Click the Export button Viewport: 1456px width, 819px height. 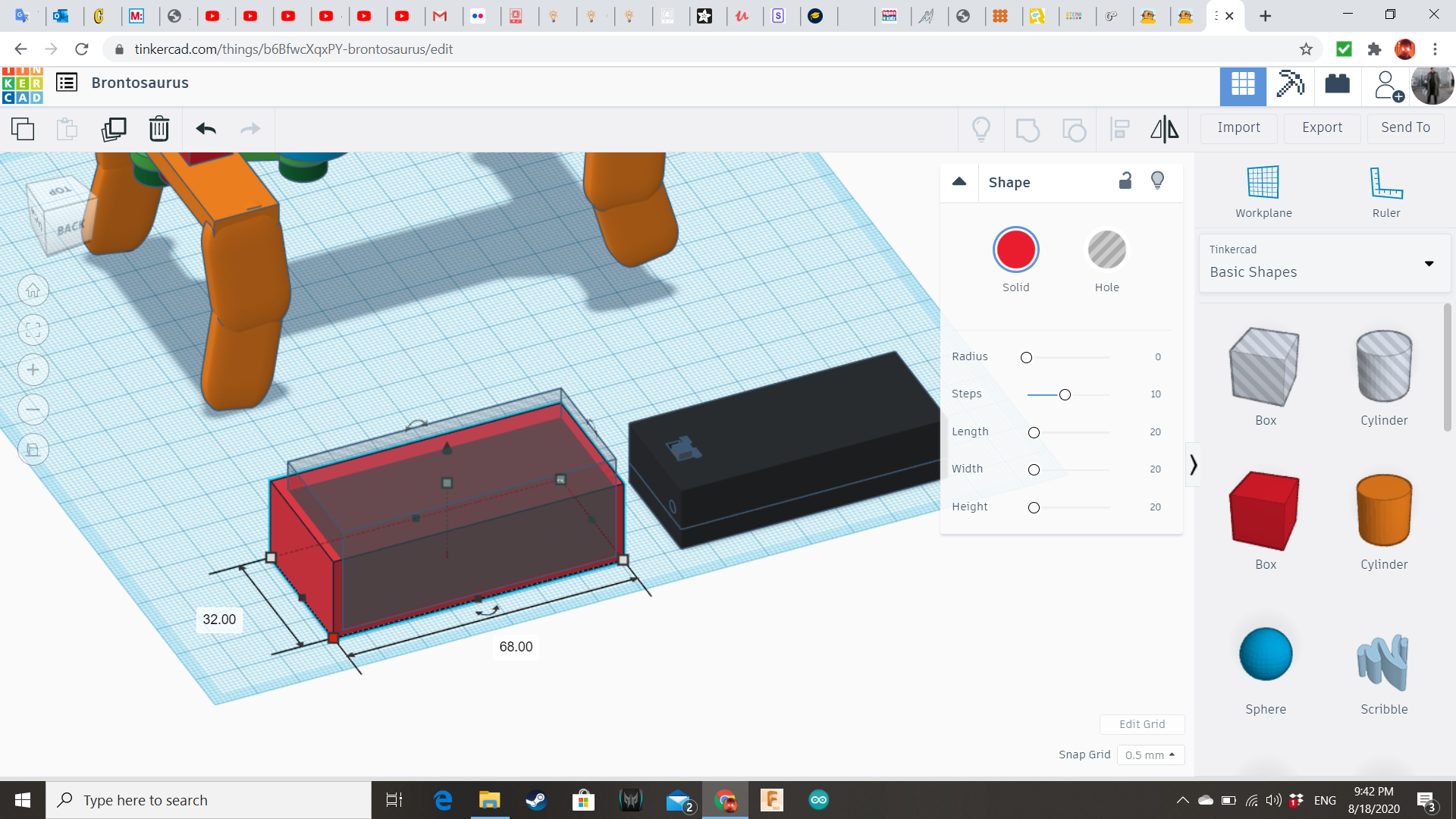pyautogui.click(x=1322, y=127)
